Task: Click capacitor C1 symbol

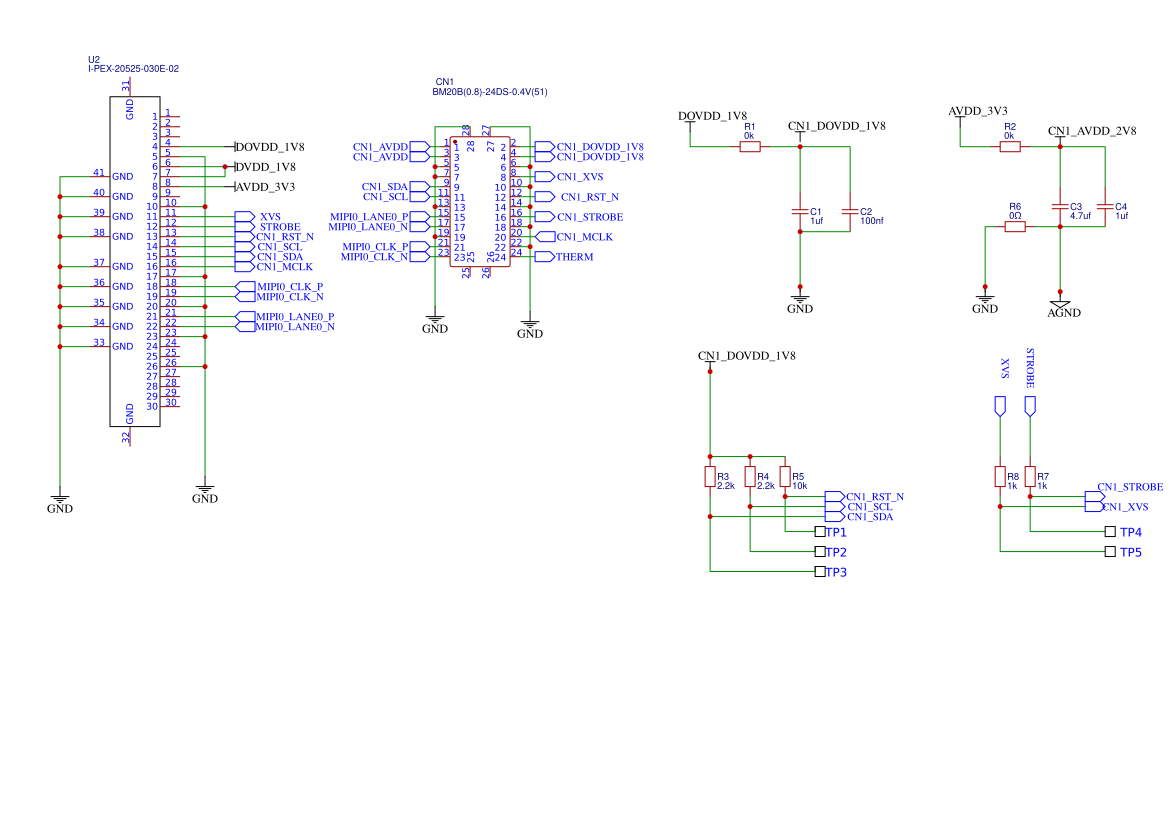Action: 799,211
